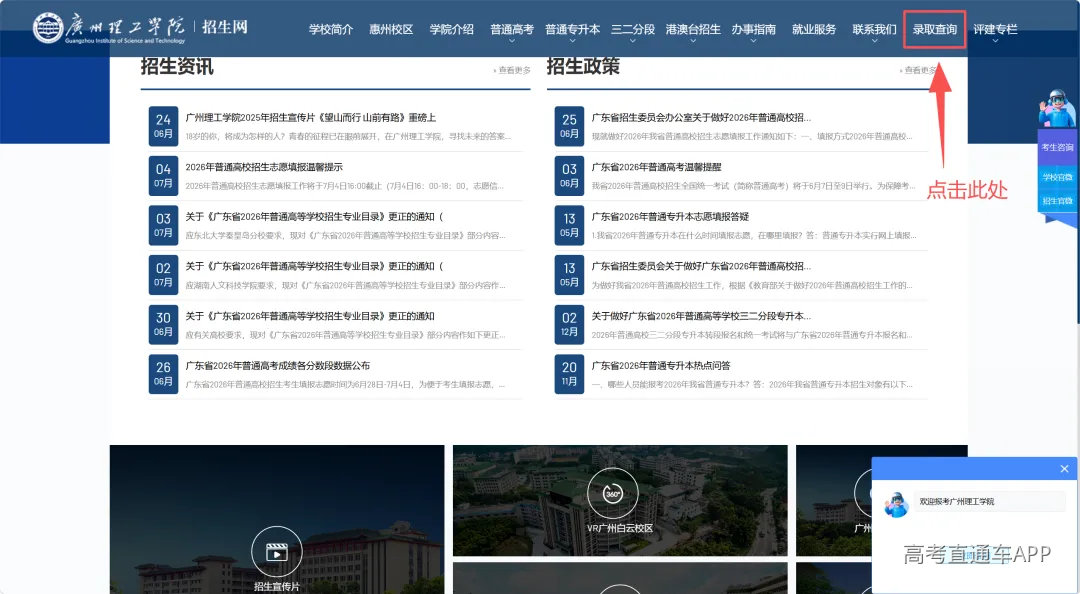Screen dimensions: 1080x594
Task: Open the 招生宣传片 campus video thumbnail
Action: (277, 520)
